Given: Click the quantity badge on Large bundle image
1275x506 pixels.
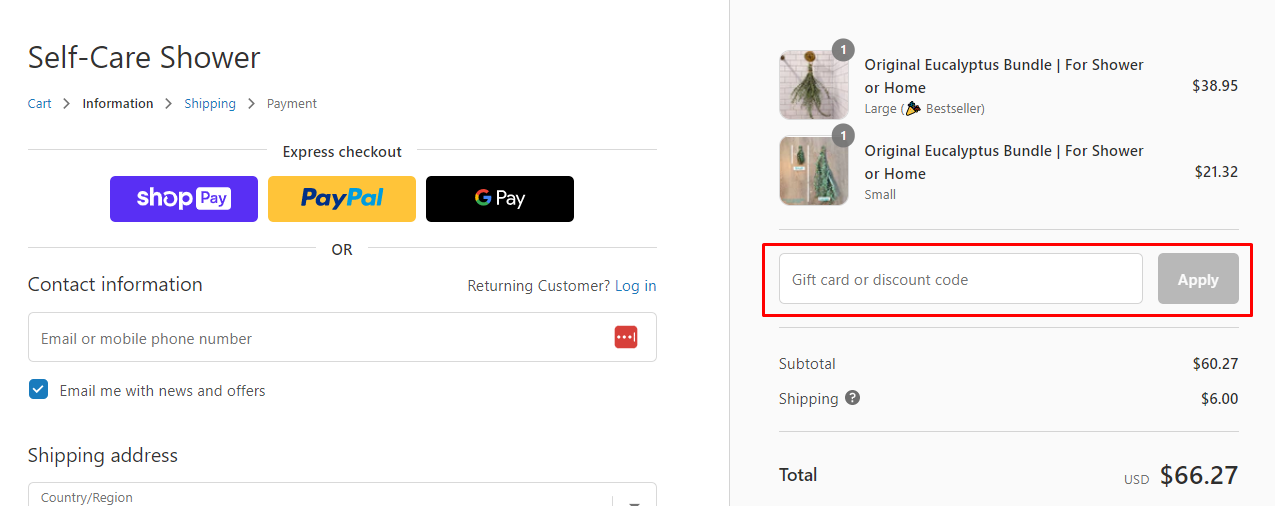Looking at the screenshot, I should 843,49.
